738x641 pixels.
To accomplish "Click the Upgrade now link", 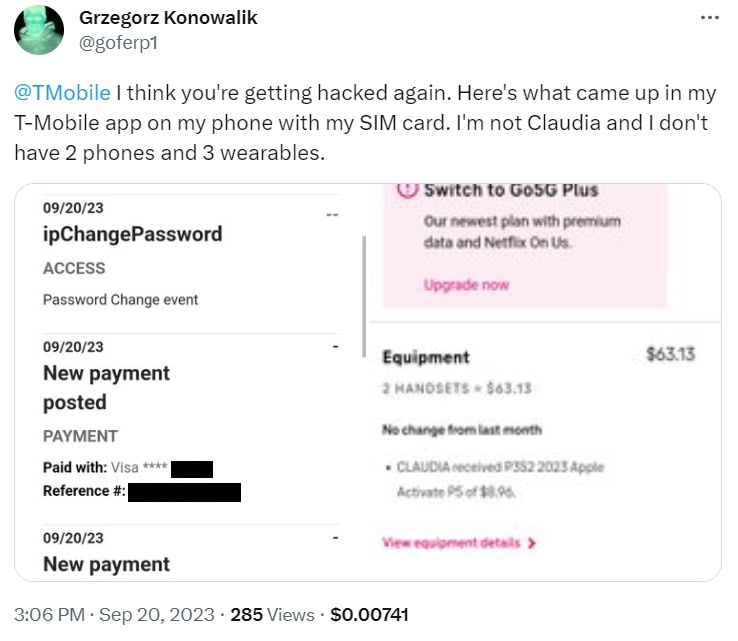I will click(x=466, y=285).
